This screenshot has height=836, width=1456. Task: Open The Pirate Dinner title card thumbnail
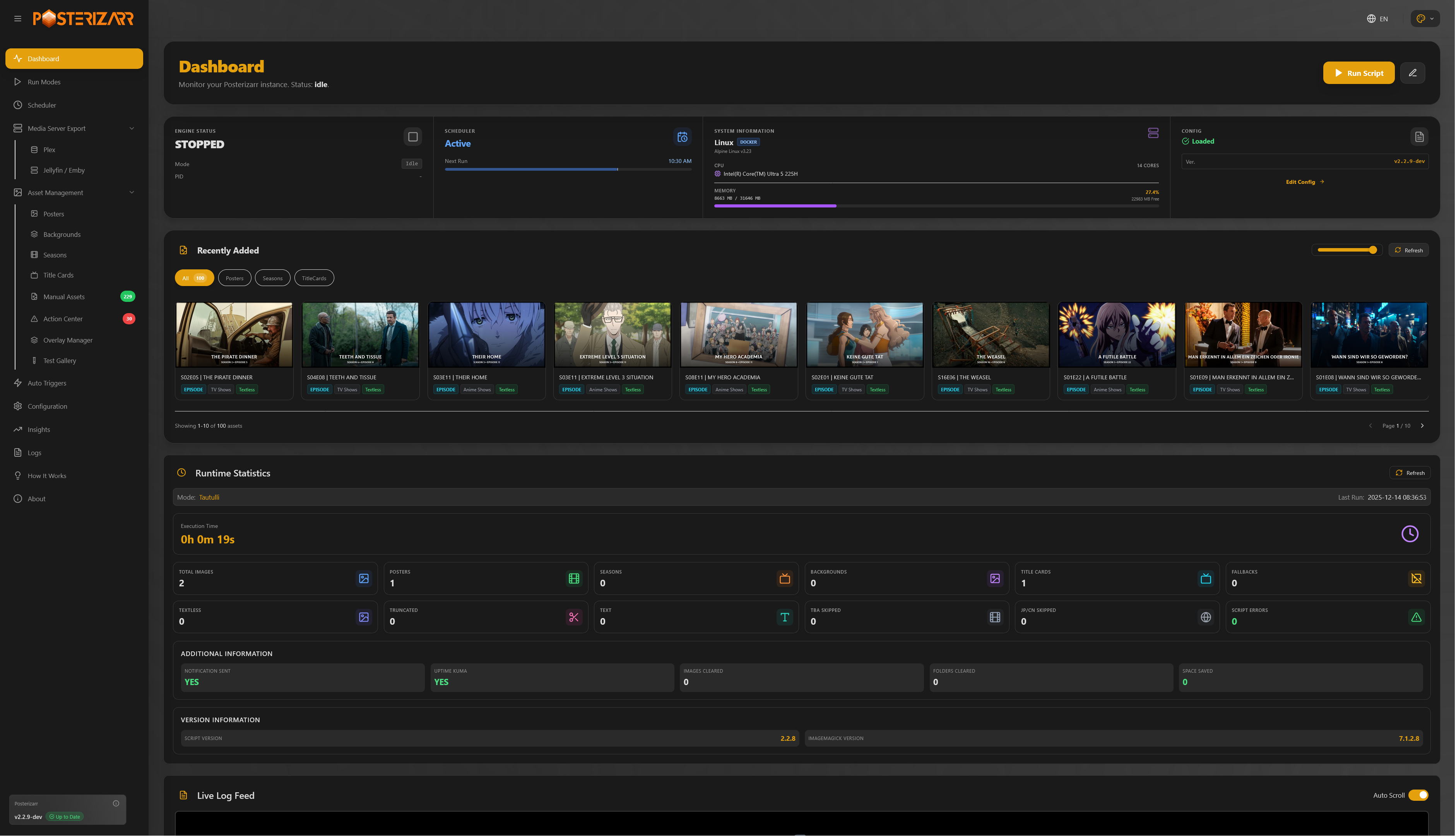(234, 335)
